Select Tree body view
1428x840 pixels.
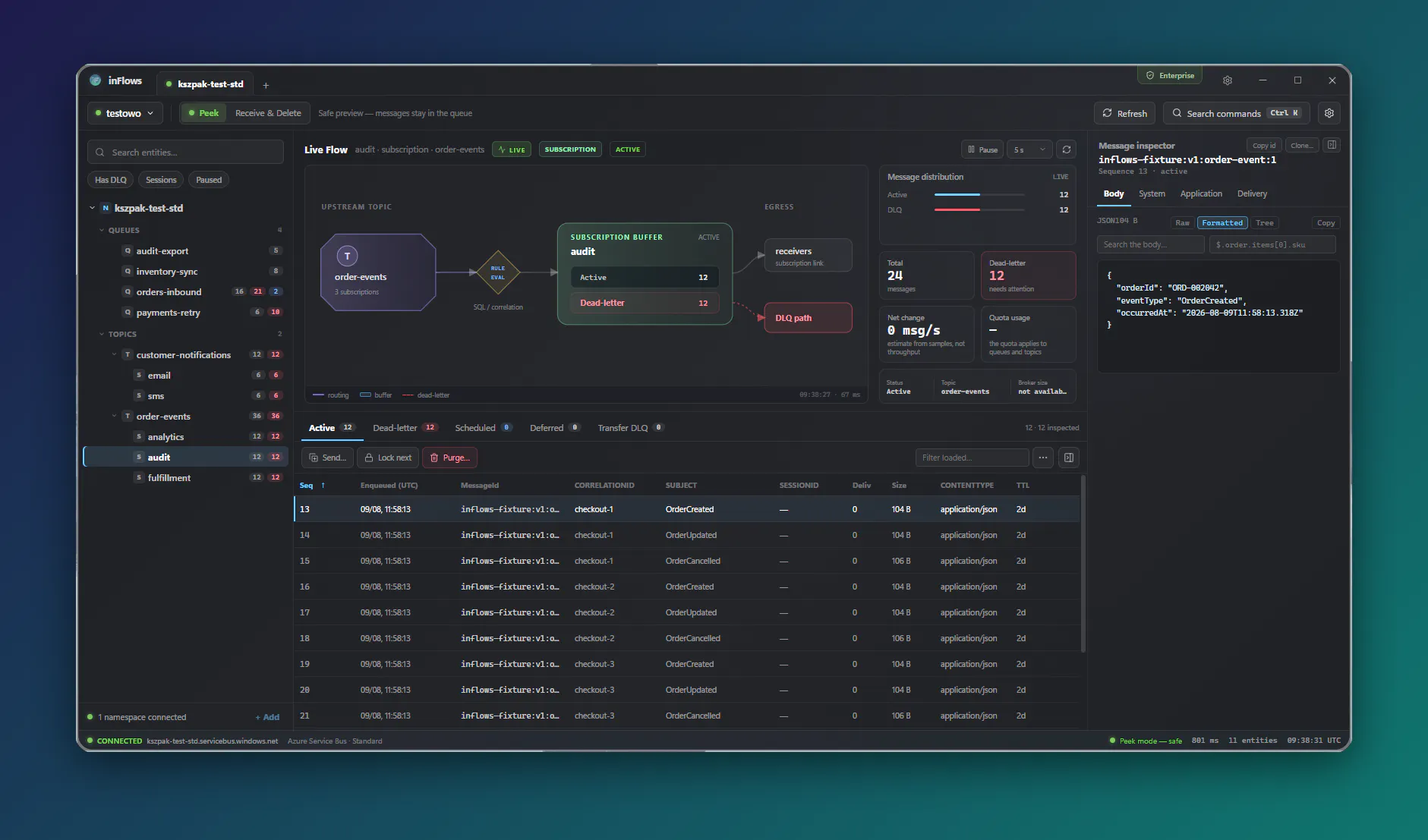[x=1264, y=223]
